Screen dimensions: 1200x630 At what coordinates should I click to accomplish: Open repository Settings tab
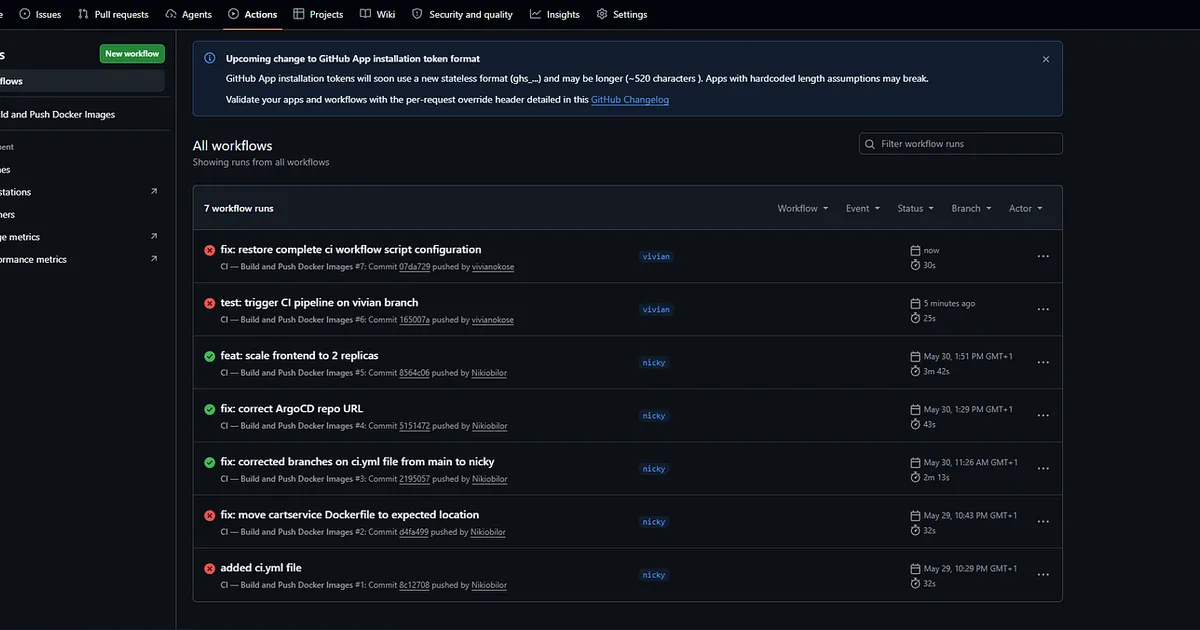click(622, 14)
